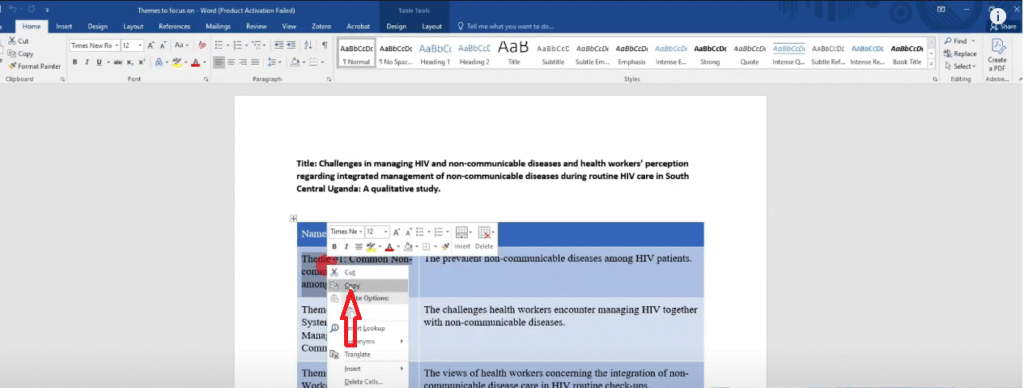The image size is (1024, 388).
Task: Switch to the References ribbon tab
Action: 174,27
